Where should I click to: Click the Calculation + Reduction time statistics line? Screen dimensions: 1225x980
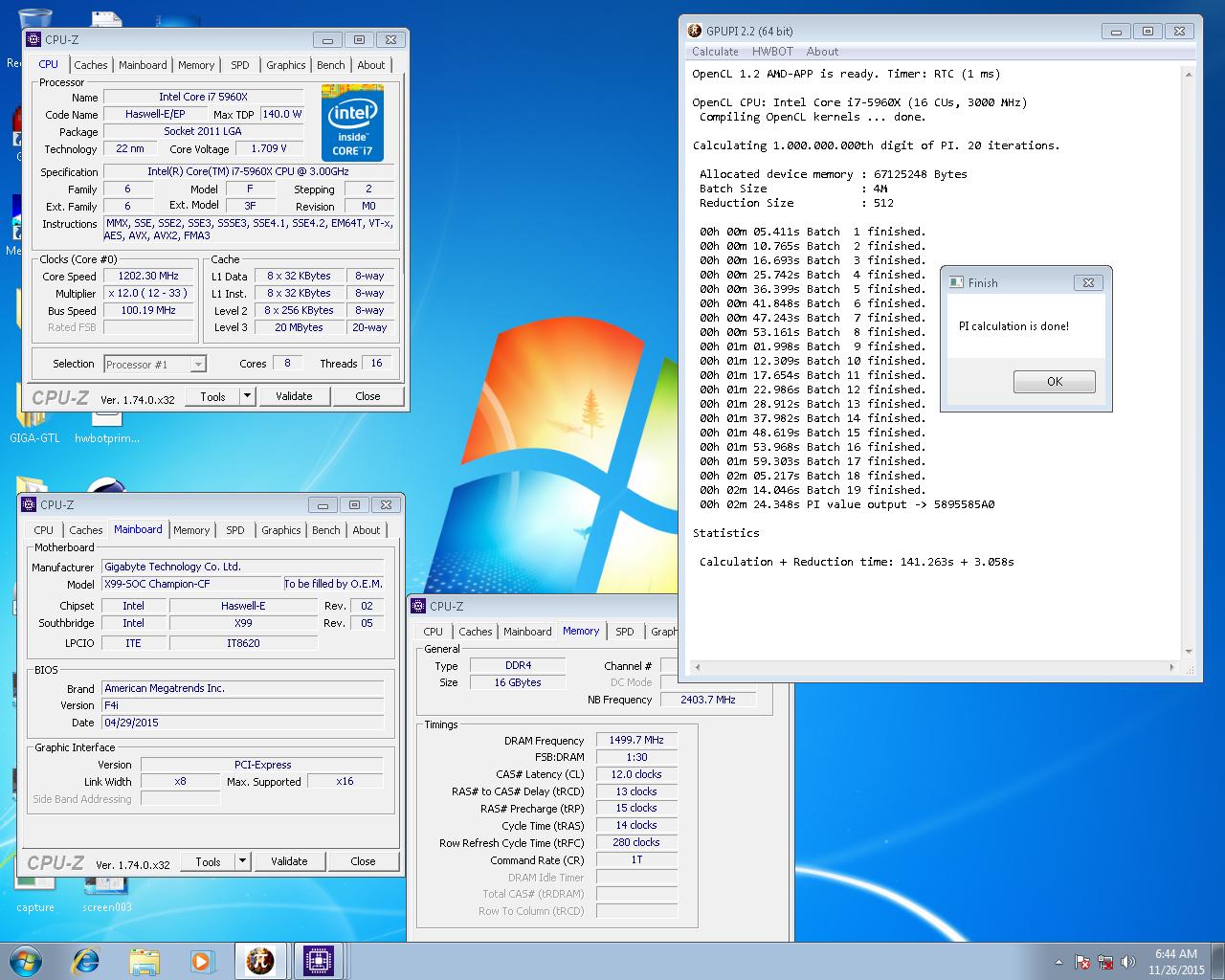[857, 562]
